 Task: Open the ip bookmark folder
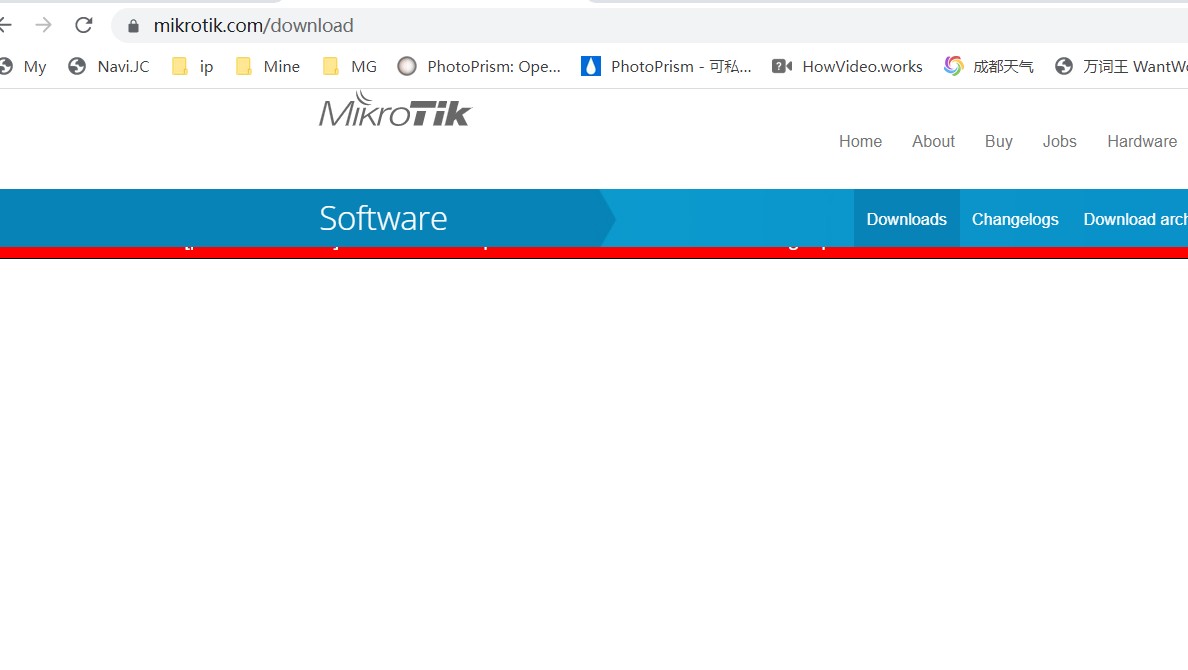point(192,67)
